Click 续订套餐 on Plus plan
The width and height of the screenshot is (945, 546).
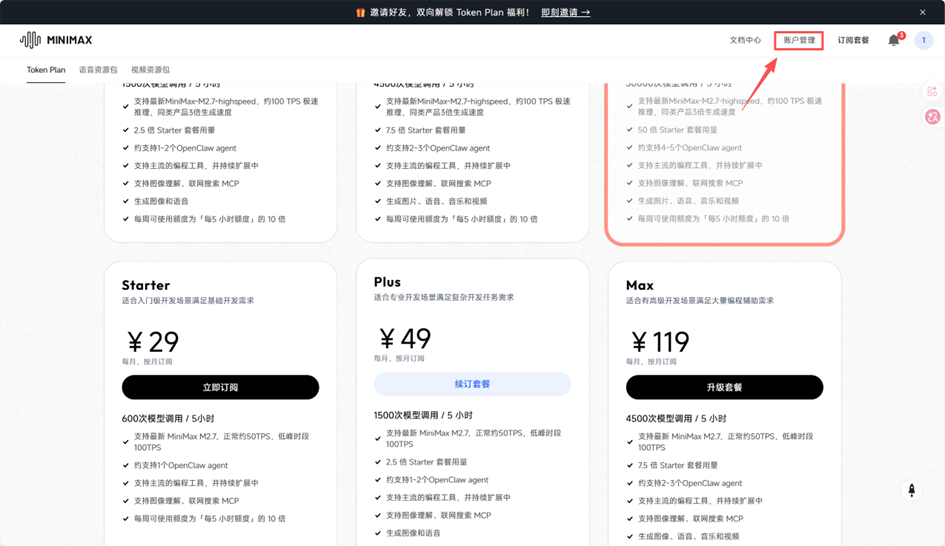point(472,384)
